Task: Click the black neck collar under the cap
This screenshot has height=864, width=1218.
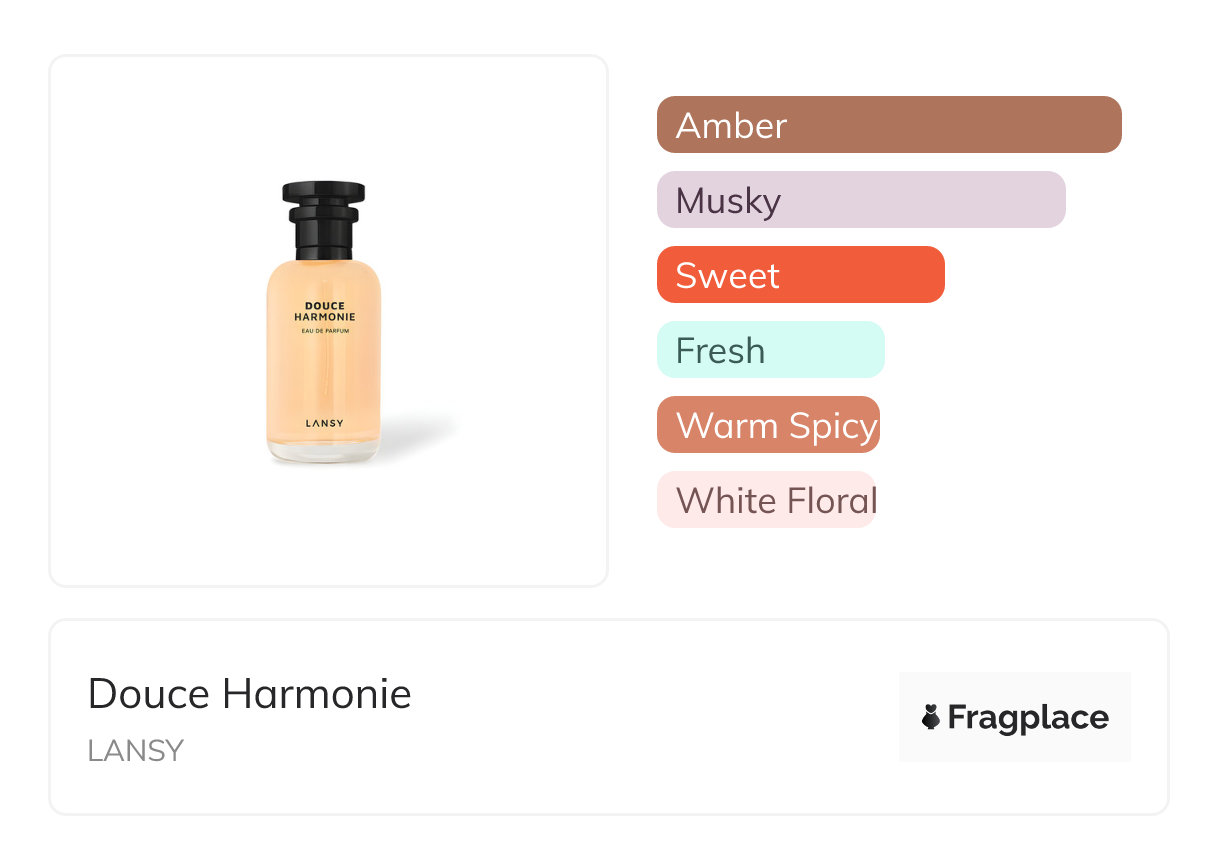Action: pyautogui.click(x=323, y=240)
